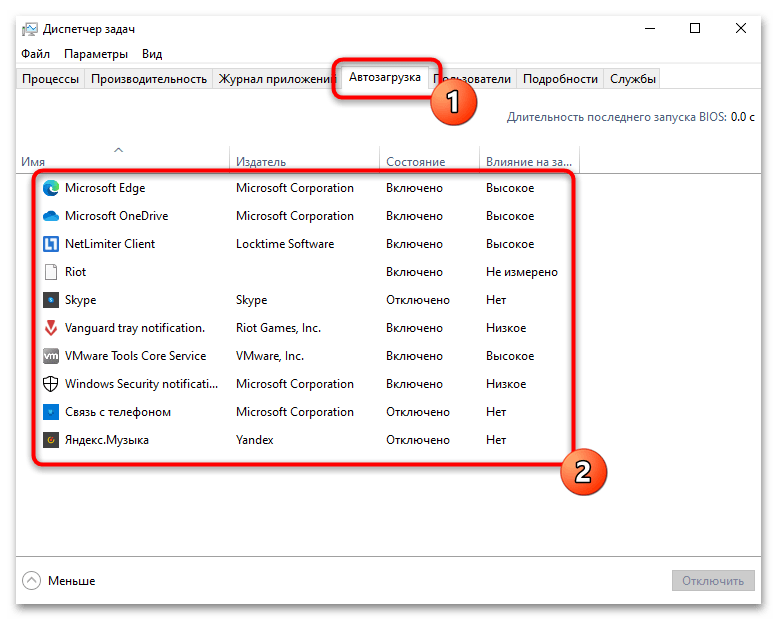
Task: Click the Меньше label
Action: coord(71,581)
